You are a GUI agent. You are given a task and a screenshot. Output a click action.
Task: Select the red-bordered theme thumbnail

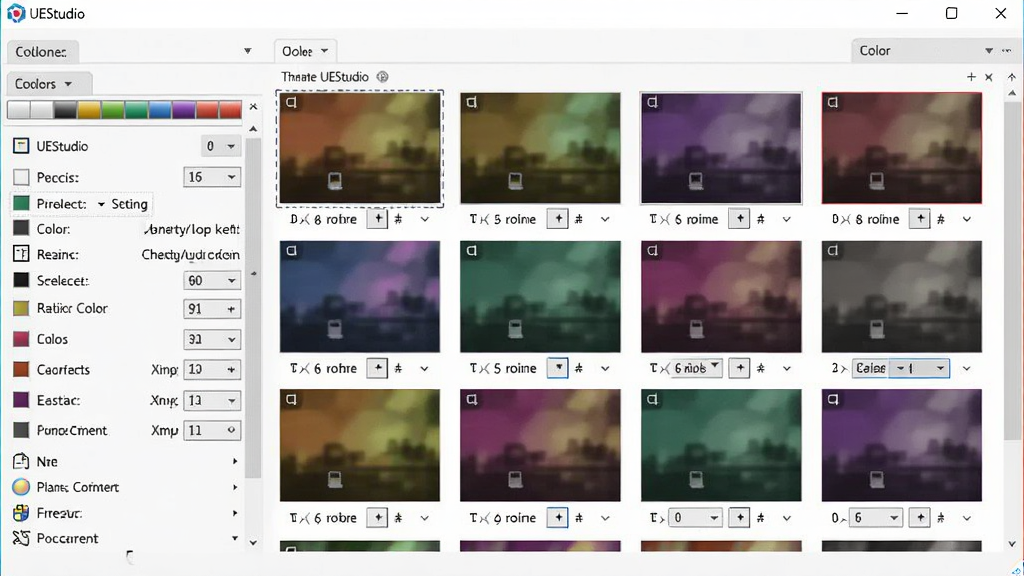[x=902, y=148]
